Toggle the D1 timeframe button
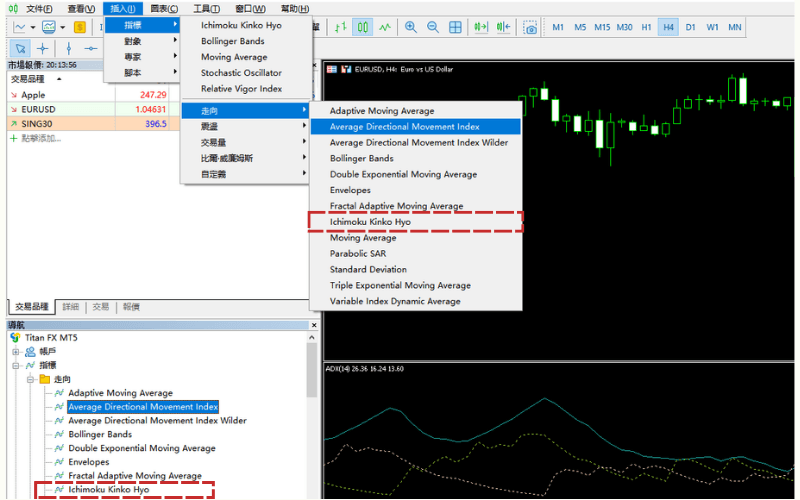Viewport: 800px width, 500px height. pyautogui.click(x=690, y=27)
